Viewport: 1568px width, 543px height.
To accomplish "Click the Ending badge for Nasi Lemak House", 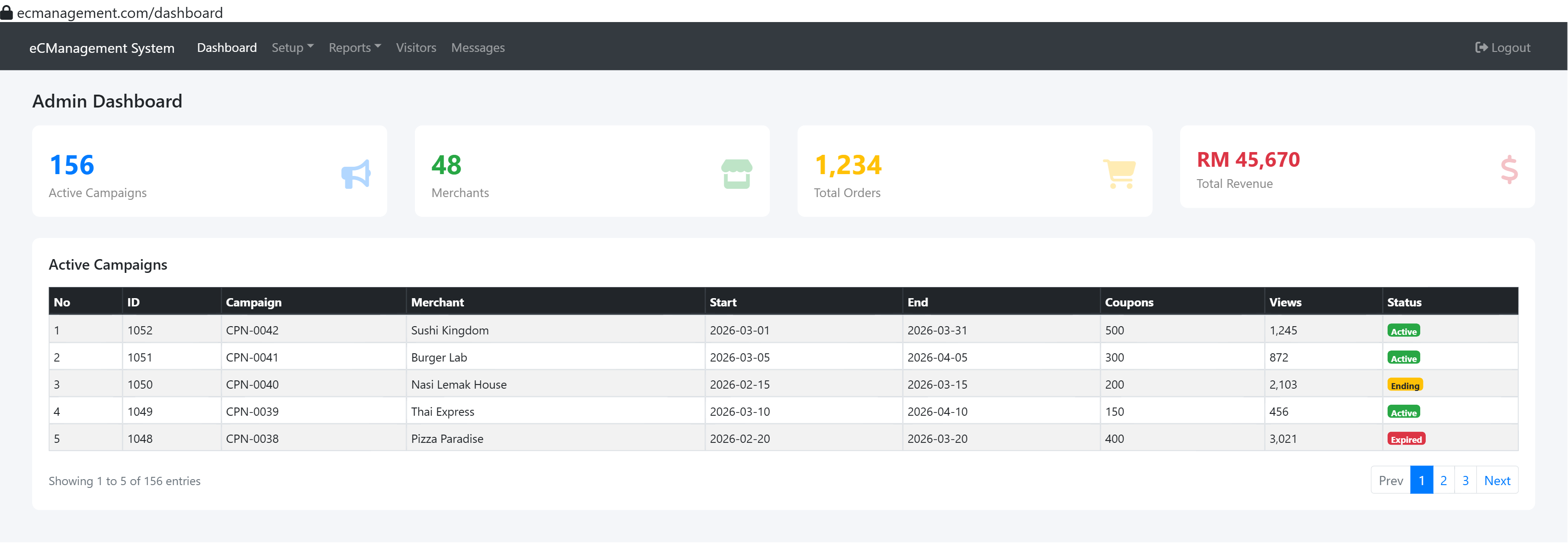I will click(x=1406, y=385).
